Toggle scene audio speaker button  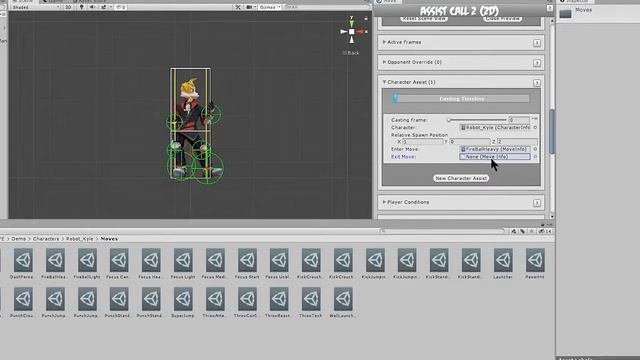tap(92, 7)
